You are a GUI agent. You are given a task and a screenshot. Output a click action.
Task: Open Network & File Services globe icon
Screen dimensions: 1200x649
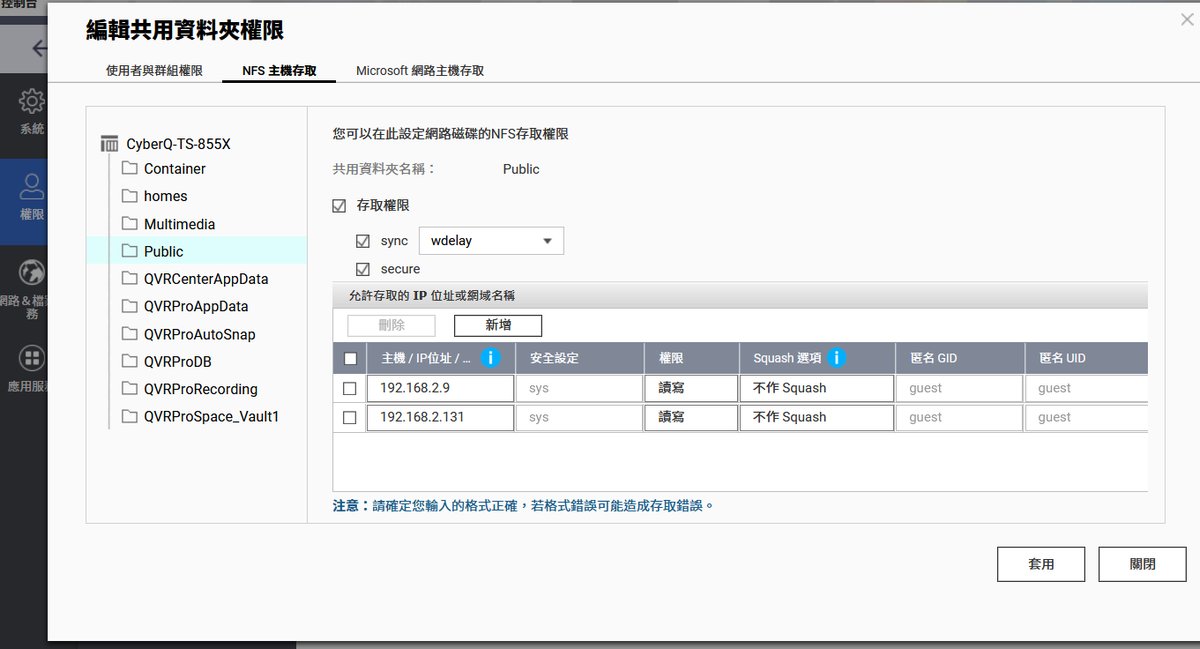(x=32, y=273)
